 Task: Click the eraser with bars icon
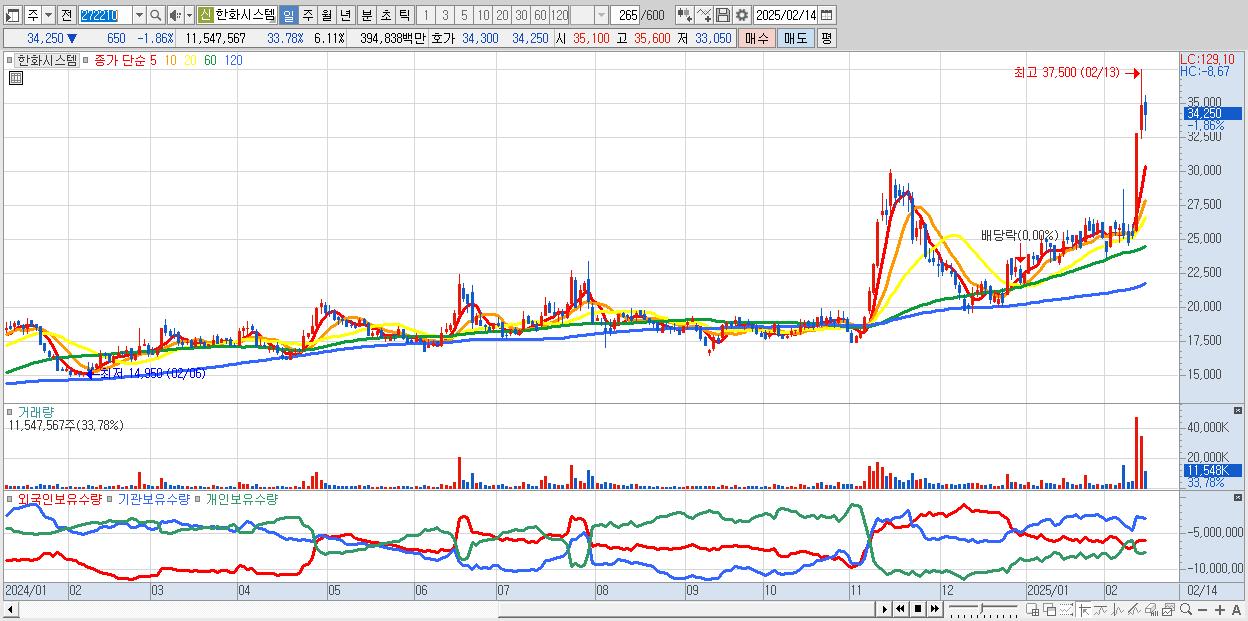point(1151,610)
